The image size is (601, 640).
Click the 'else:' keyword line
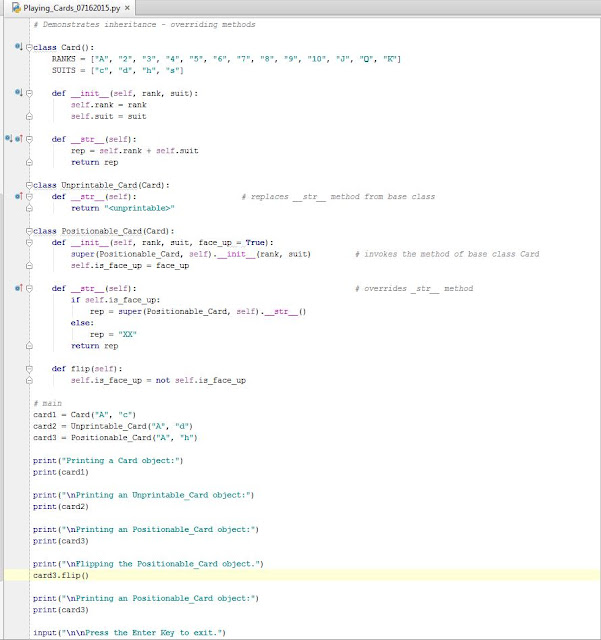tap(82, 323)
